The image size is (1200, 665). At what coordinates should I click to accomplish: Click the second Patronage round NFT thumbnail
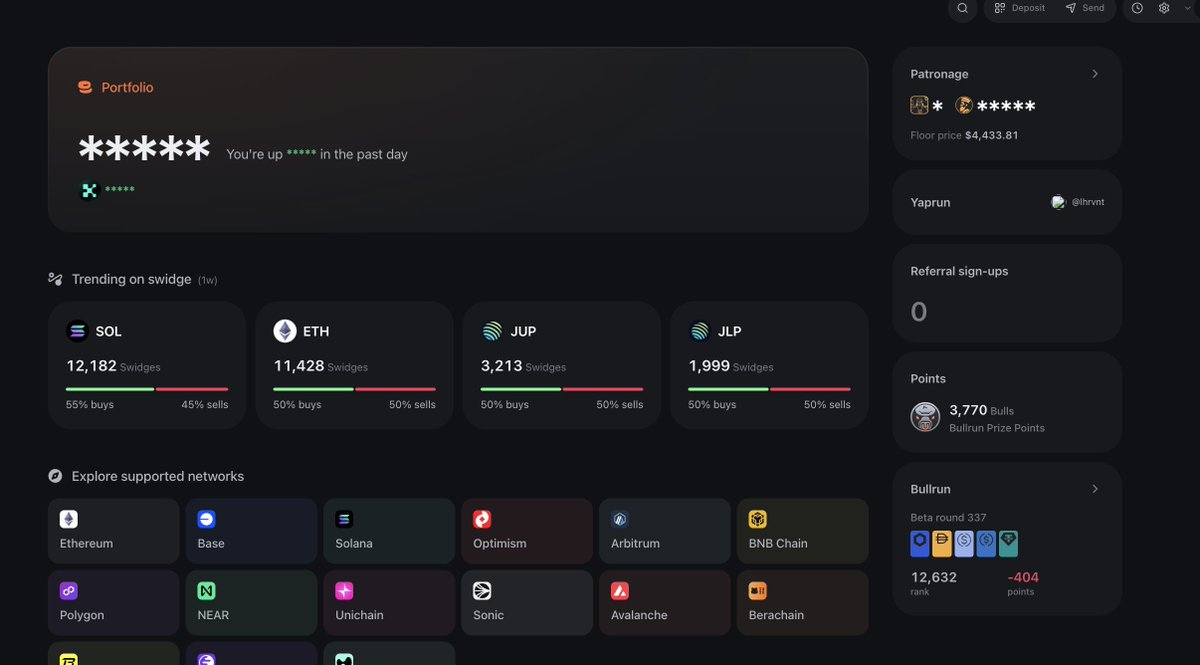coord(964,105)
